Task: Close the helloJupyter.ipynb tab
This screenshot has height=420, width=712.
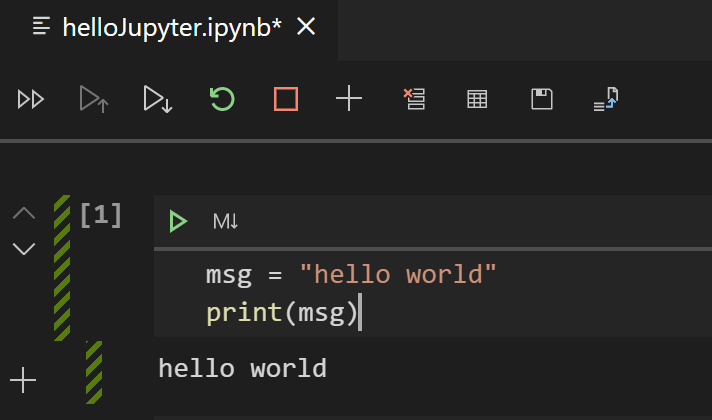Action: (x=307, y=28)
